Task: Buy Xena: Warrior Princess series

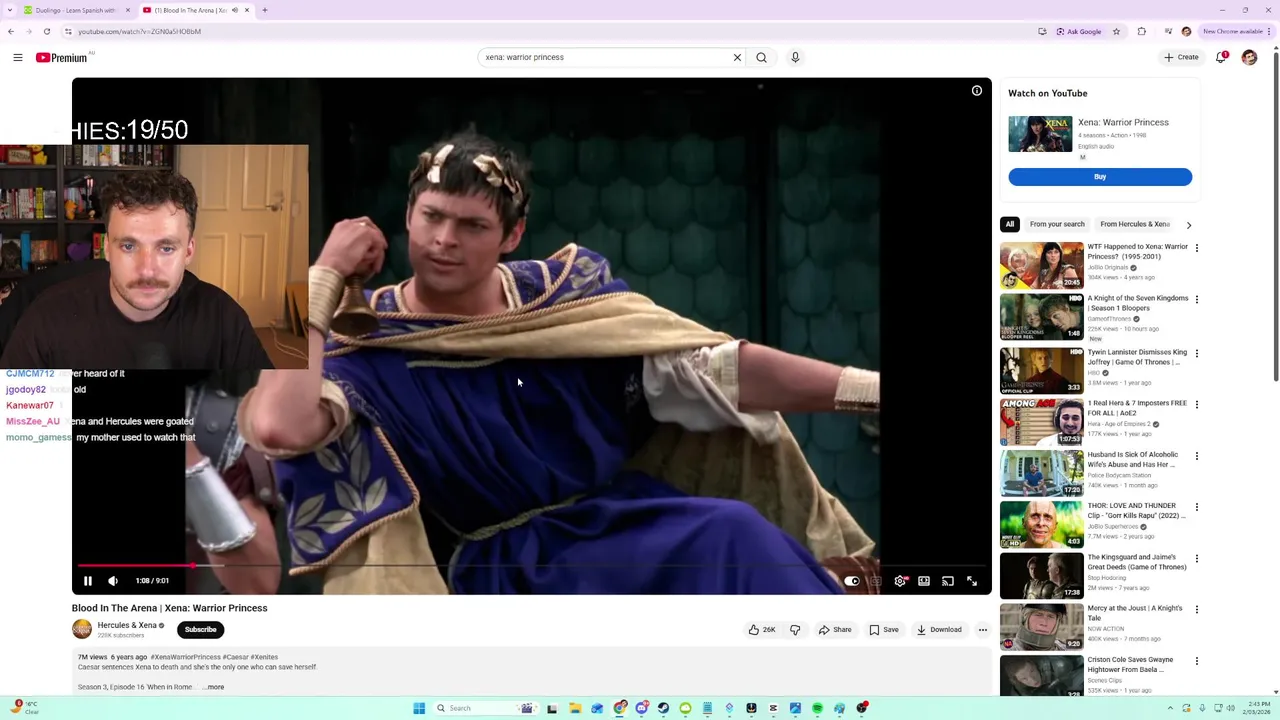Action: click(x=1100, y=177)
